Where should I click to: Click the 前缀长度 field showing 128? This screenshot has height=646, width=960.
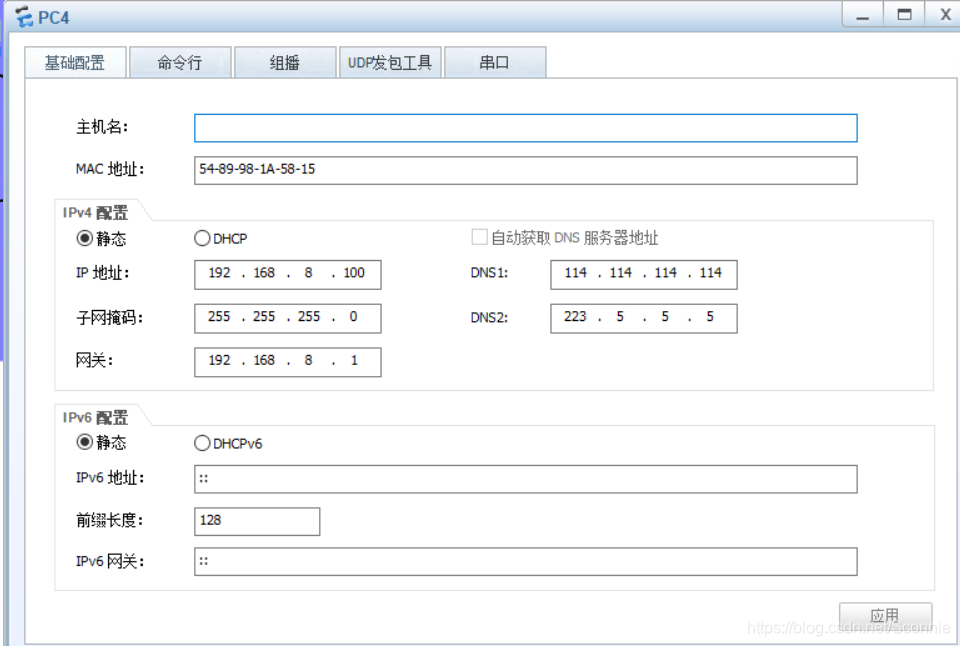[257, 521]
